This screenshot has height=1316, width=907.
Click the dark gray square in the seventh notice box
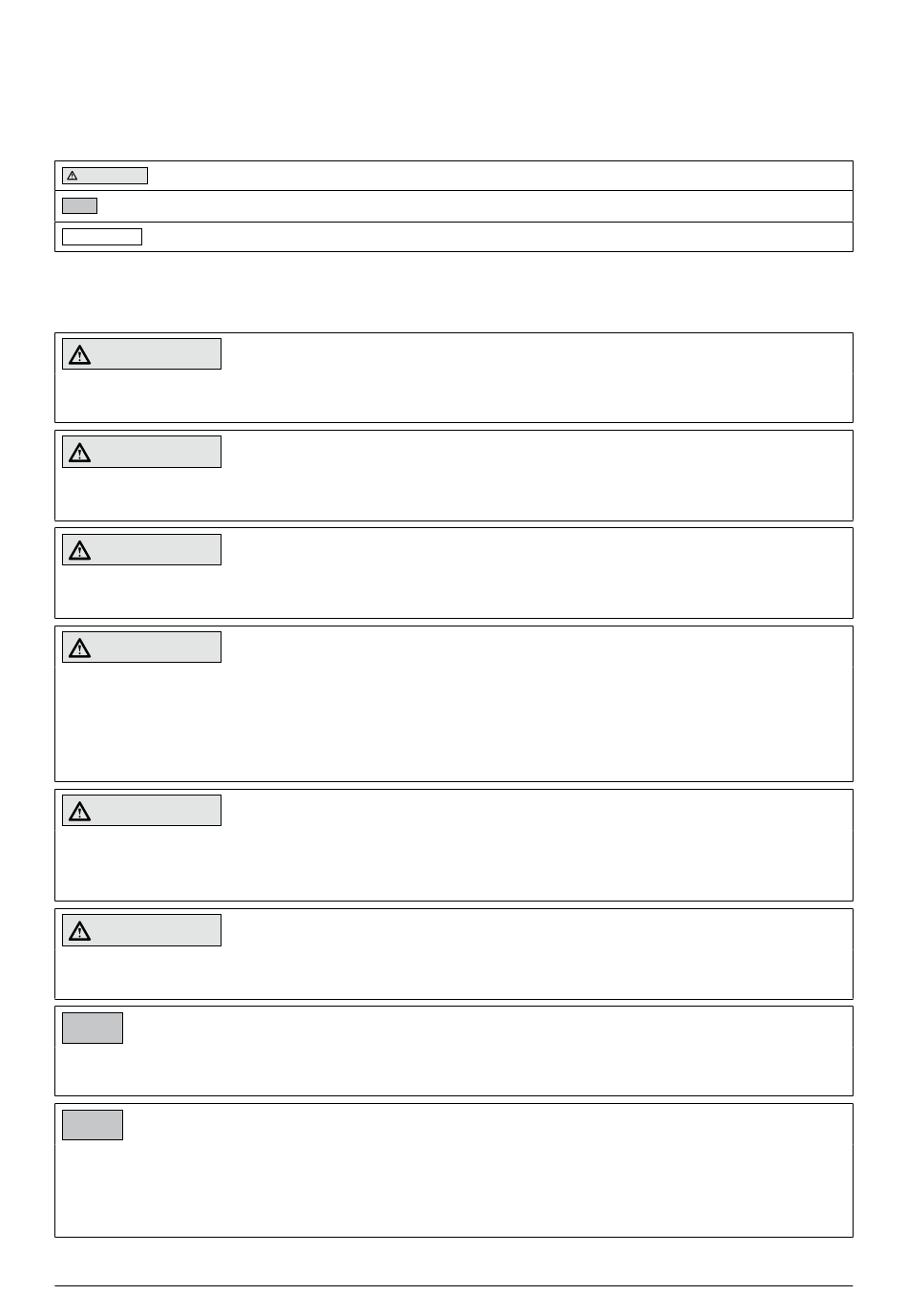pos(93,1028)
